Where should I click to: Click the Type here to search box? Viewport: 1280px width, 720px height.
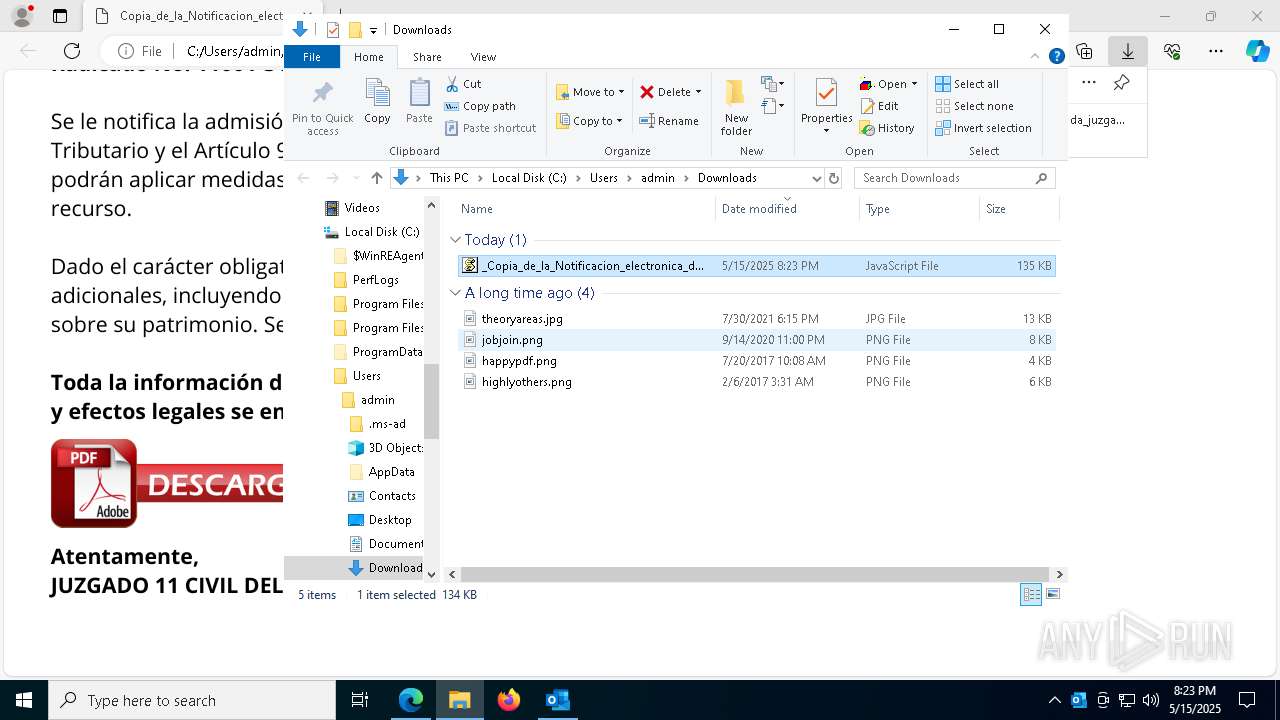click(x=192, y=700)
